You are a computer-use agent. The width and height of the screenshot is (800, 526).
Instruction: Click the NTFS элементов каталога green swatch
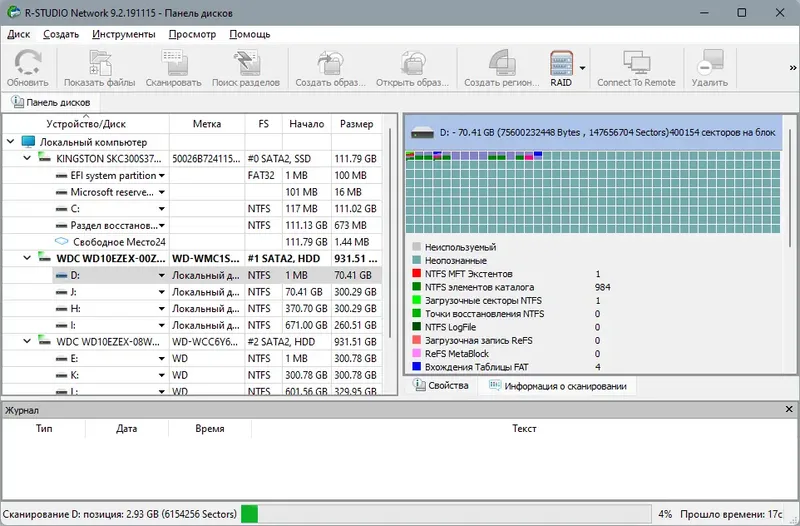416,287
